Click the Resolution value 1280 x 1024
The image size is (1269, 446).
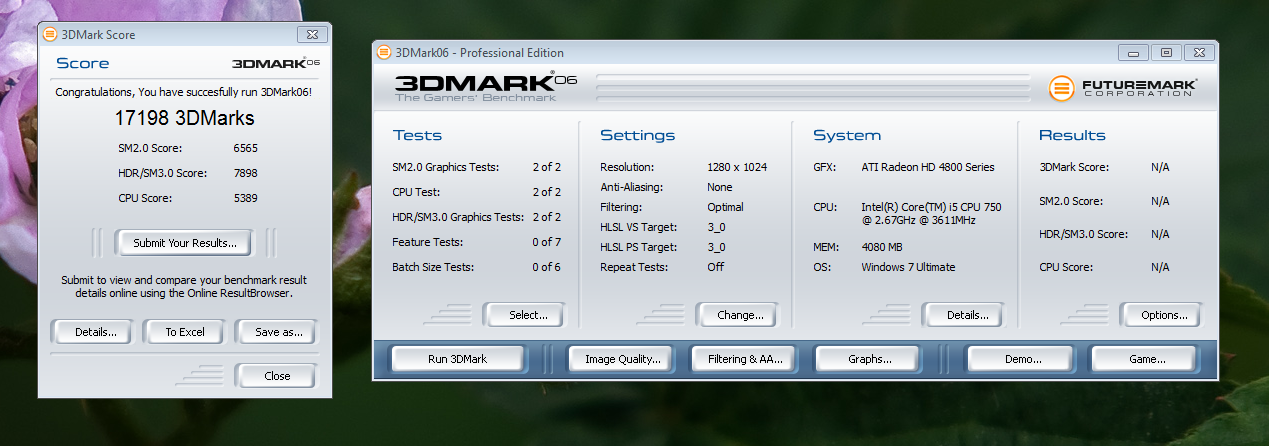737,167
